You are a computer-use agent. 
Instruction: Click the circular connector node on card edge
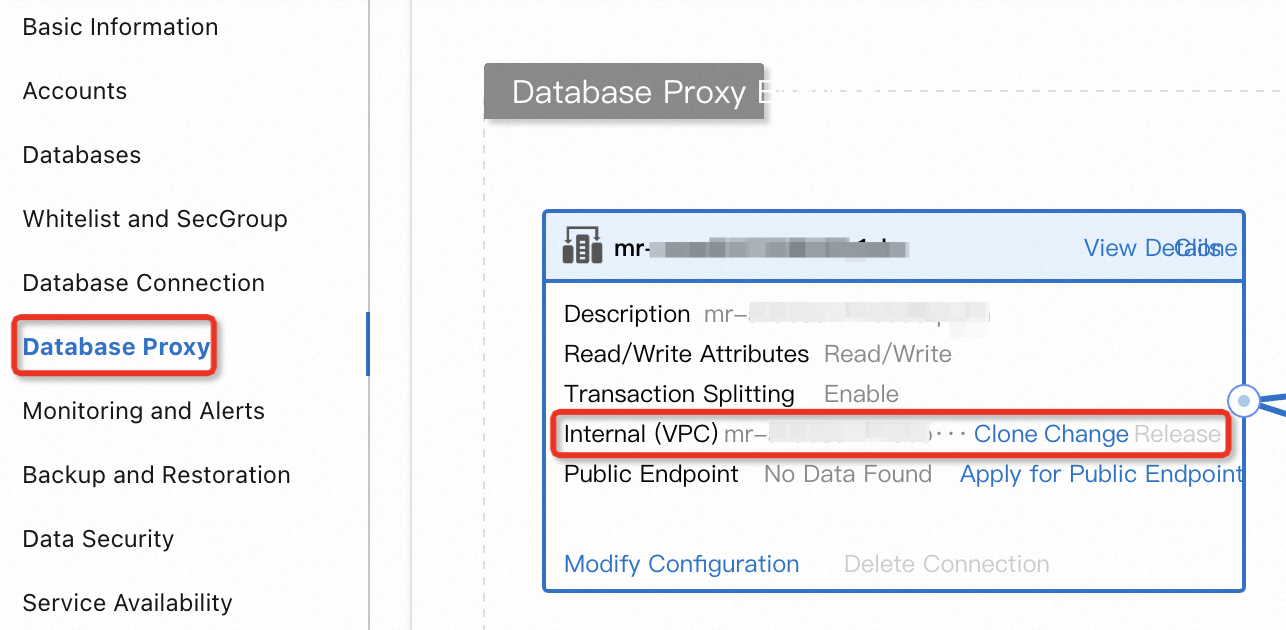tap(1244, 401)
